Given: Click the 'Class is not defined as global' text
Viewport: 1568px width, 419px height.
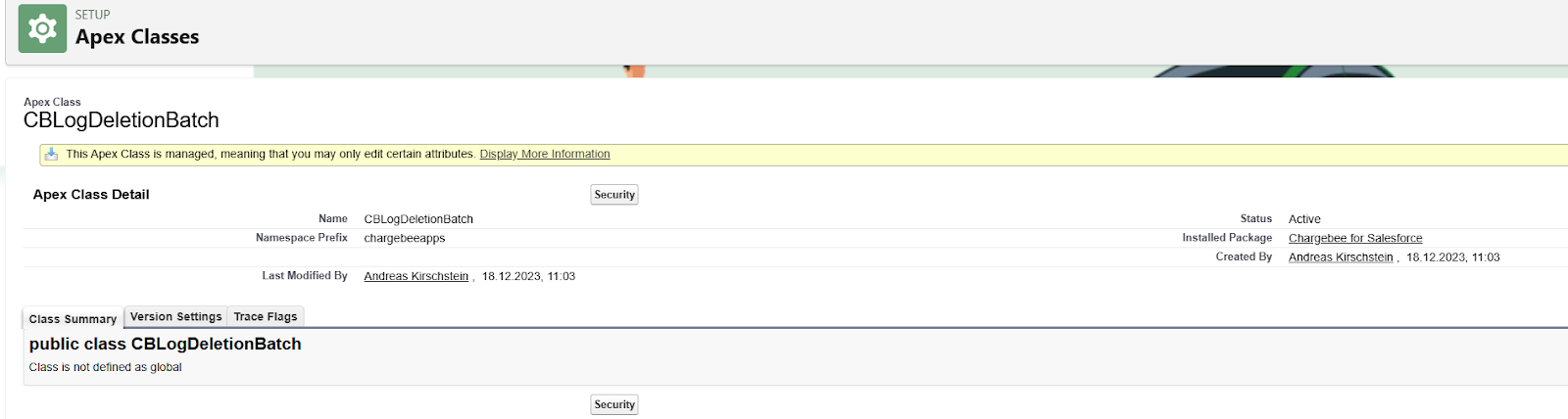Looking at the screenshot, I should 106,367.
